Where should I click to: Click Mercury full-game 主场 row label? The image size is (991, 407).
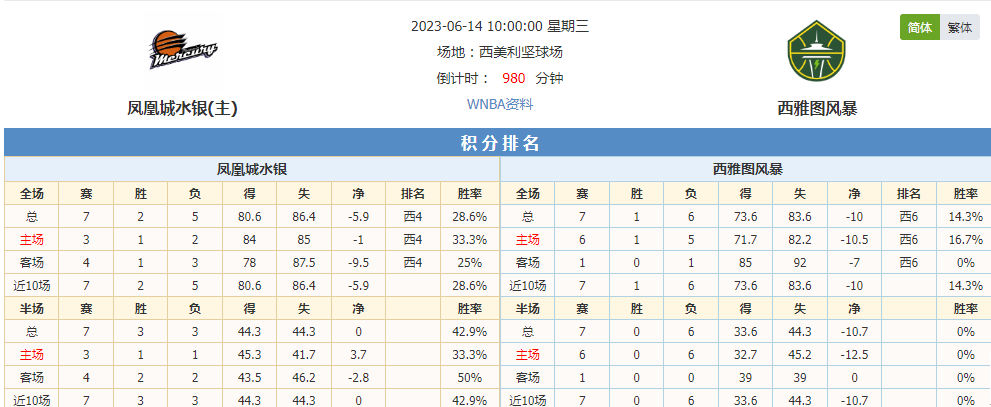[x=32, y=240]
